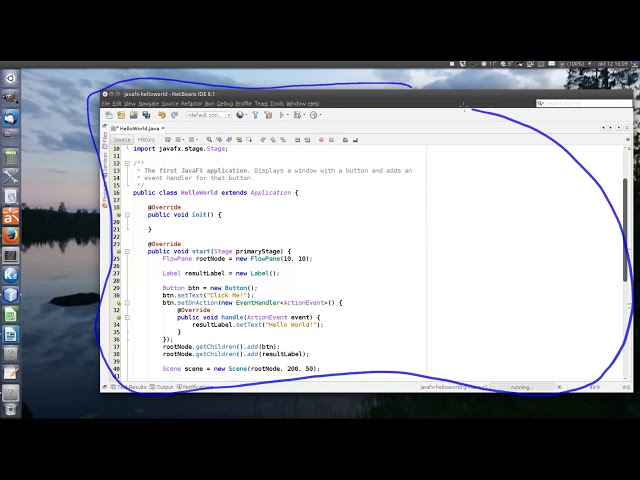The width and height of the screenshot is (640, 480).
Task: Open the project configuration combo box
Action: coord(209,115)
